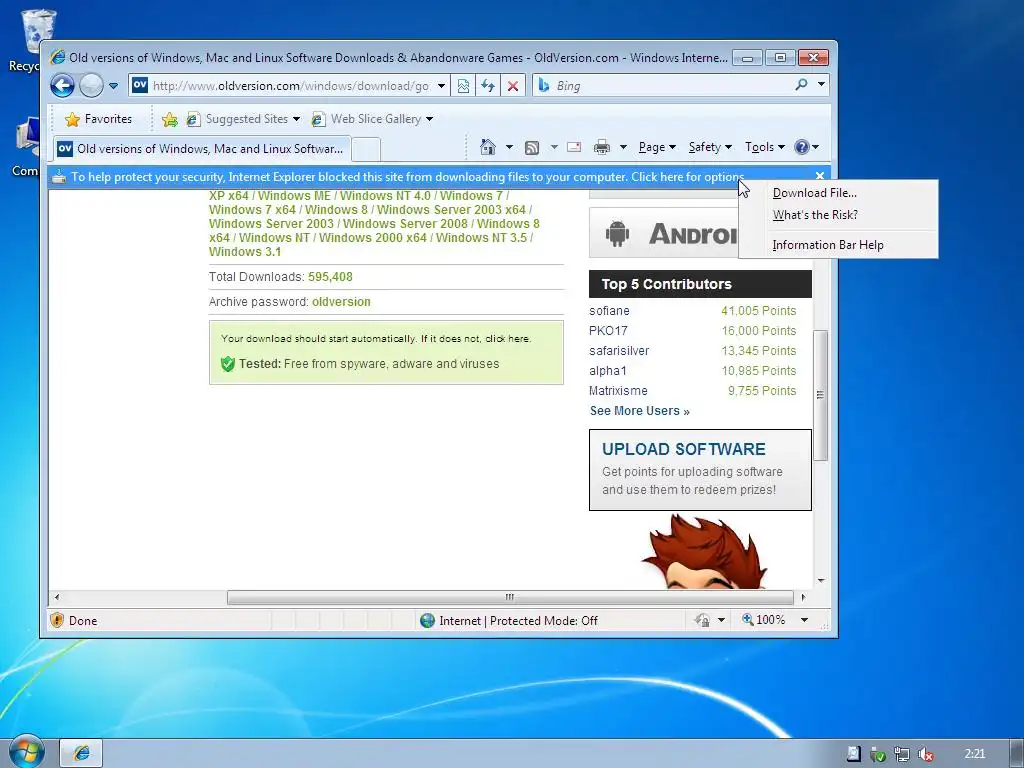The image size is (1024, 768).
Task: Open the search provider dropdown arrow
Action: click(822, 85)
